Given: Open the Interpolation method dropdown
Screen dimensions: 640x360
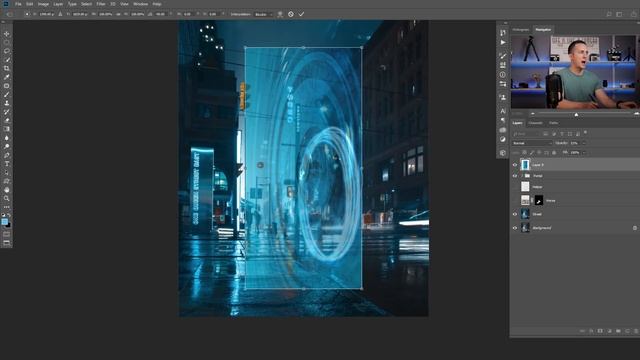Looking at the screenshot, I should tap(263, 14).
